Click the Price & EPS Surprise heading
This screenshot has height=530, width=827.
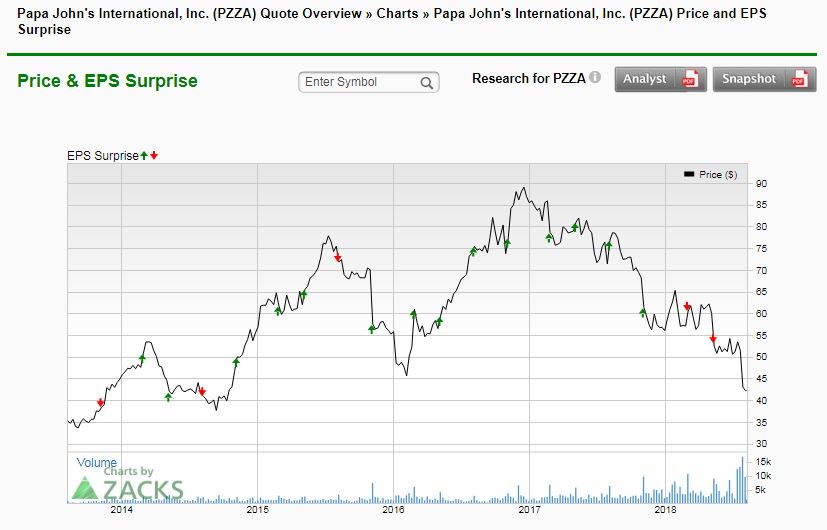108,81
